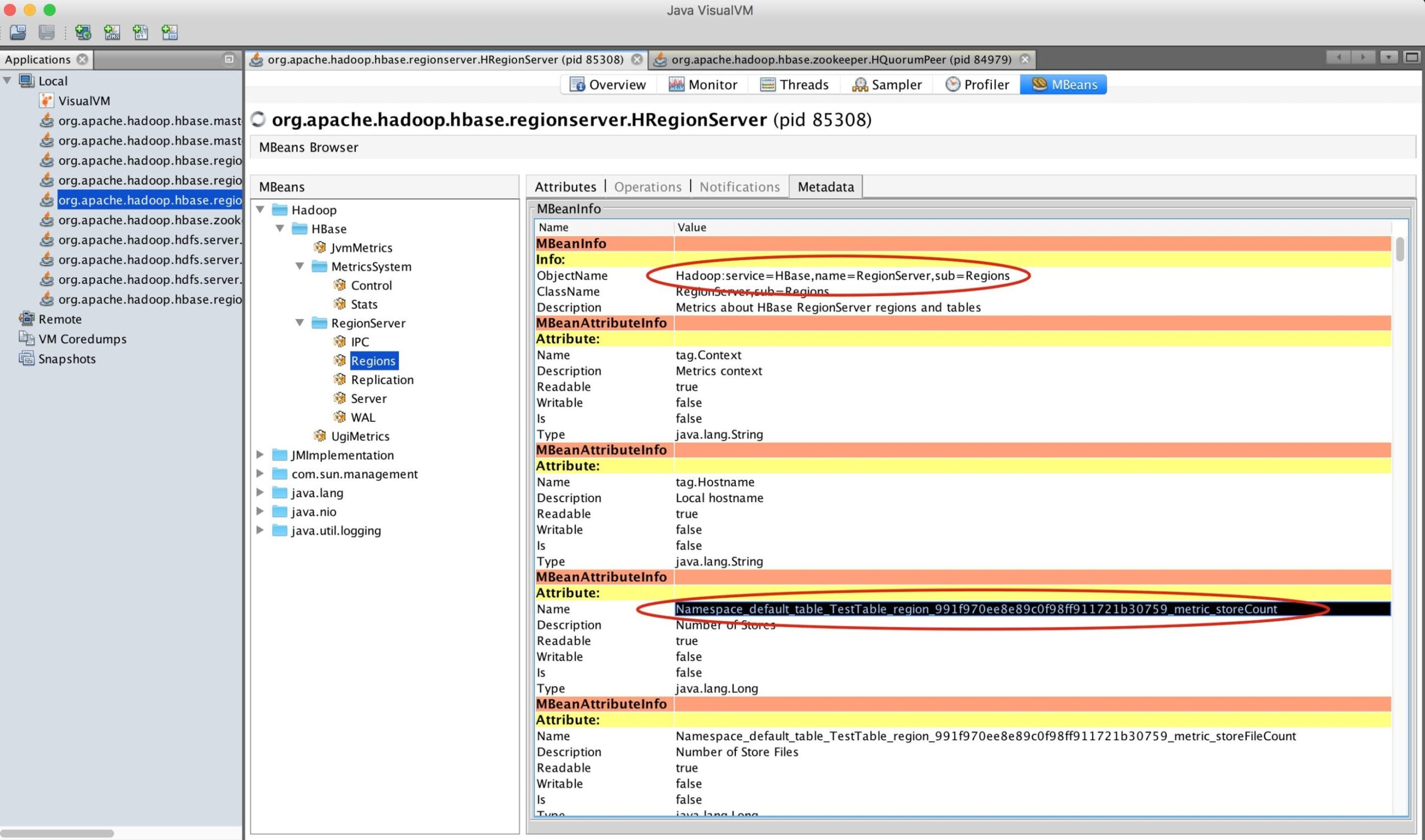This screenshot has height=840, width=1425.
Task: Select the JMImplementation folder label
Action: 342,455
